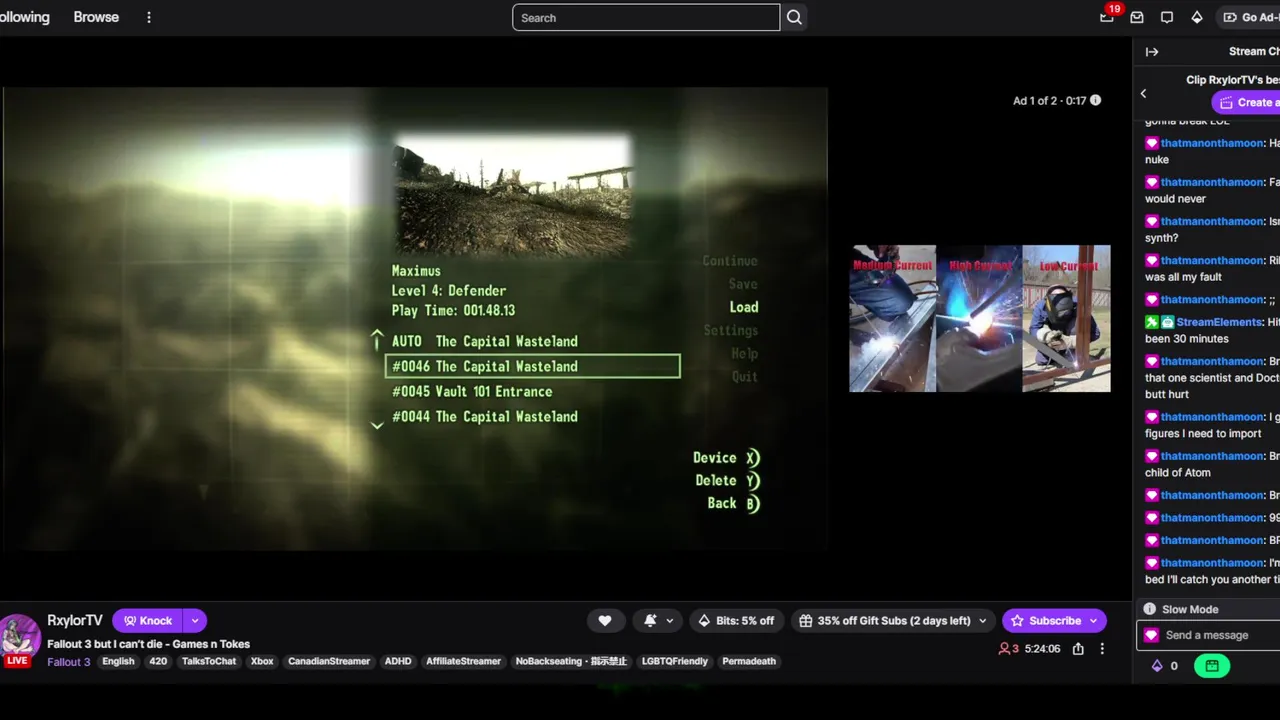Click the English tag

pos(118,662)
